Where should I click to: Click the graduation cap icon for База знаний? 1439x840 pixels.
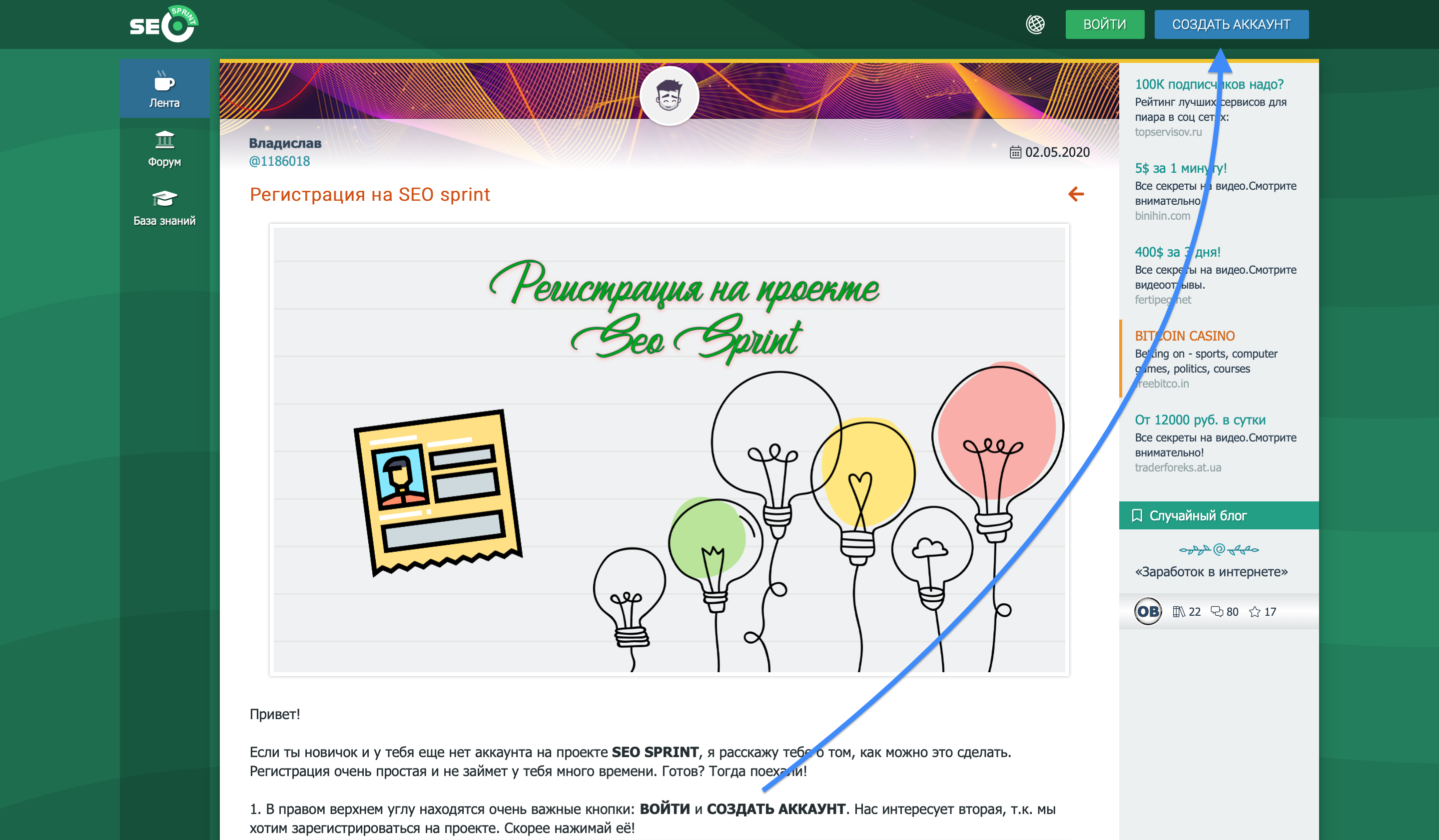(164, 199)
